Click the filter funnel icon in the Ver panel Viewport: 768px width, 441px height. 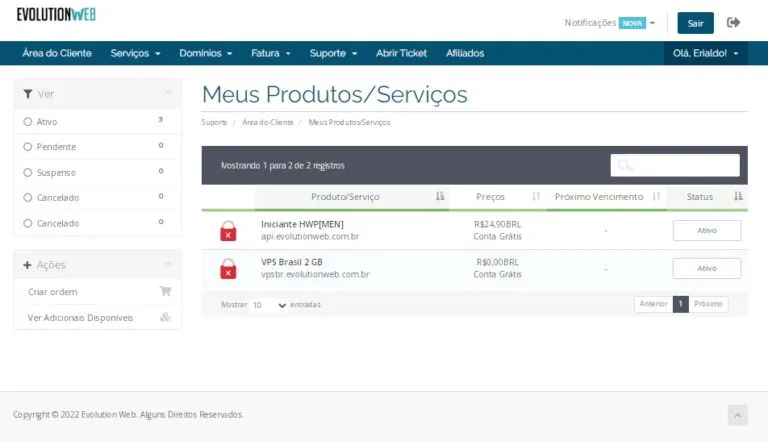tap(28, 94)
